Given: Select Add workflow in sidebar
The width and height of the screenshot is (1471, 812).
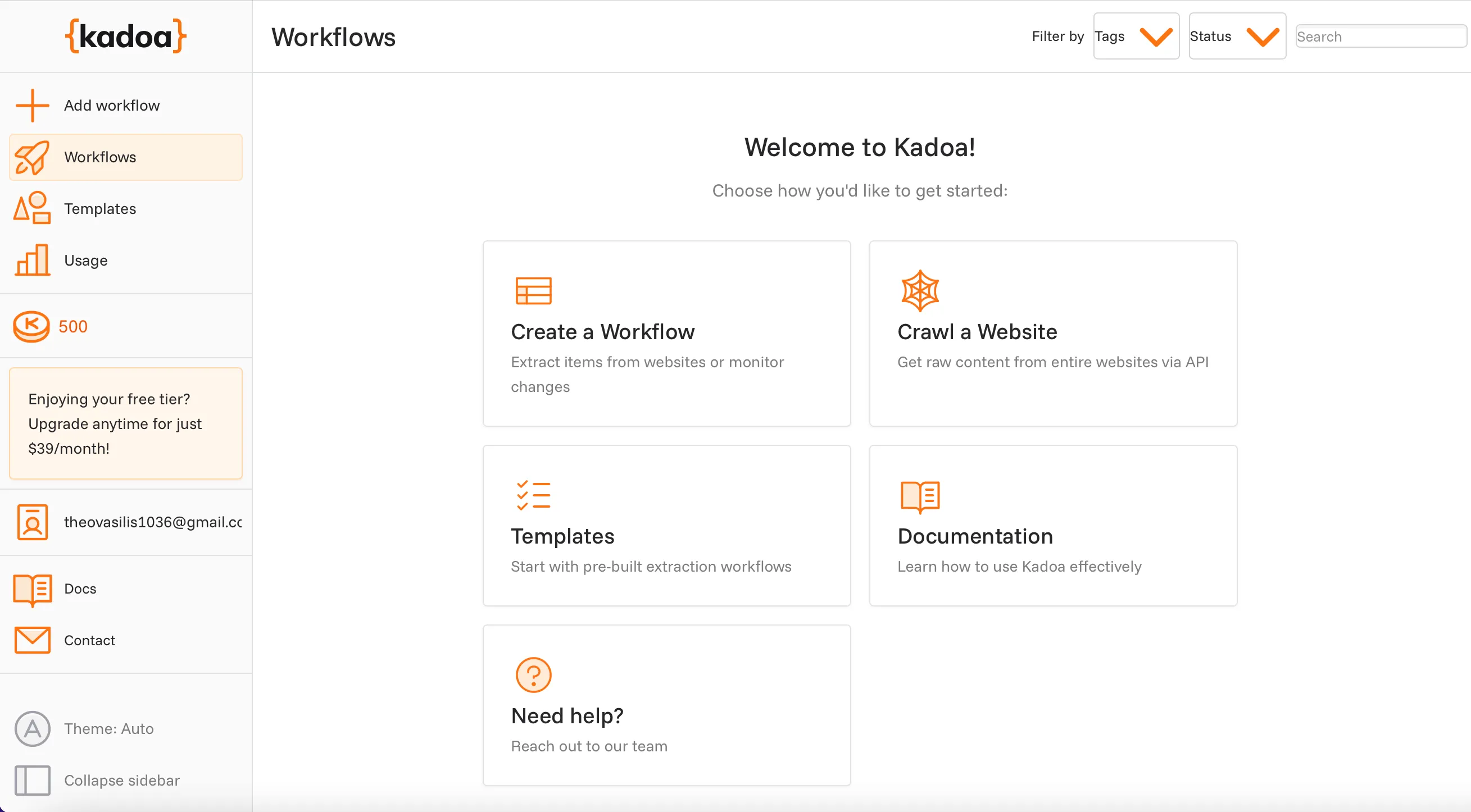Looking at the screenshot, I should click(126, 106).
